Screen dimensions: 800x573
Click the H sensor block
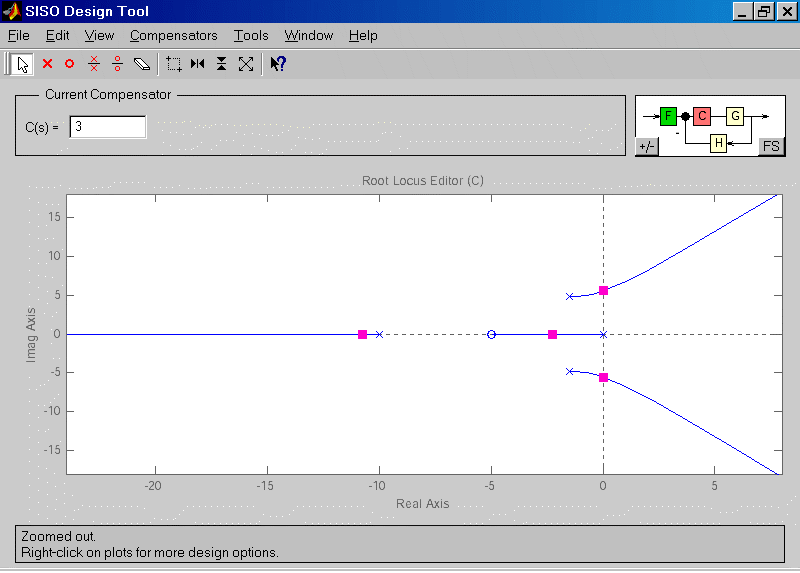718,143
